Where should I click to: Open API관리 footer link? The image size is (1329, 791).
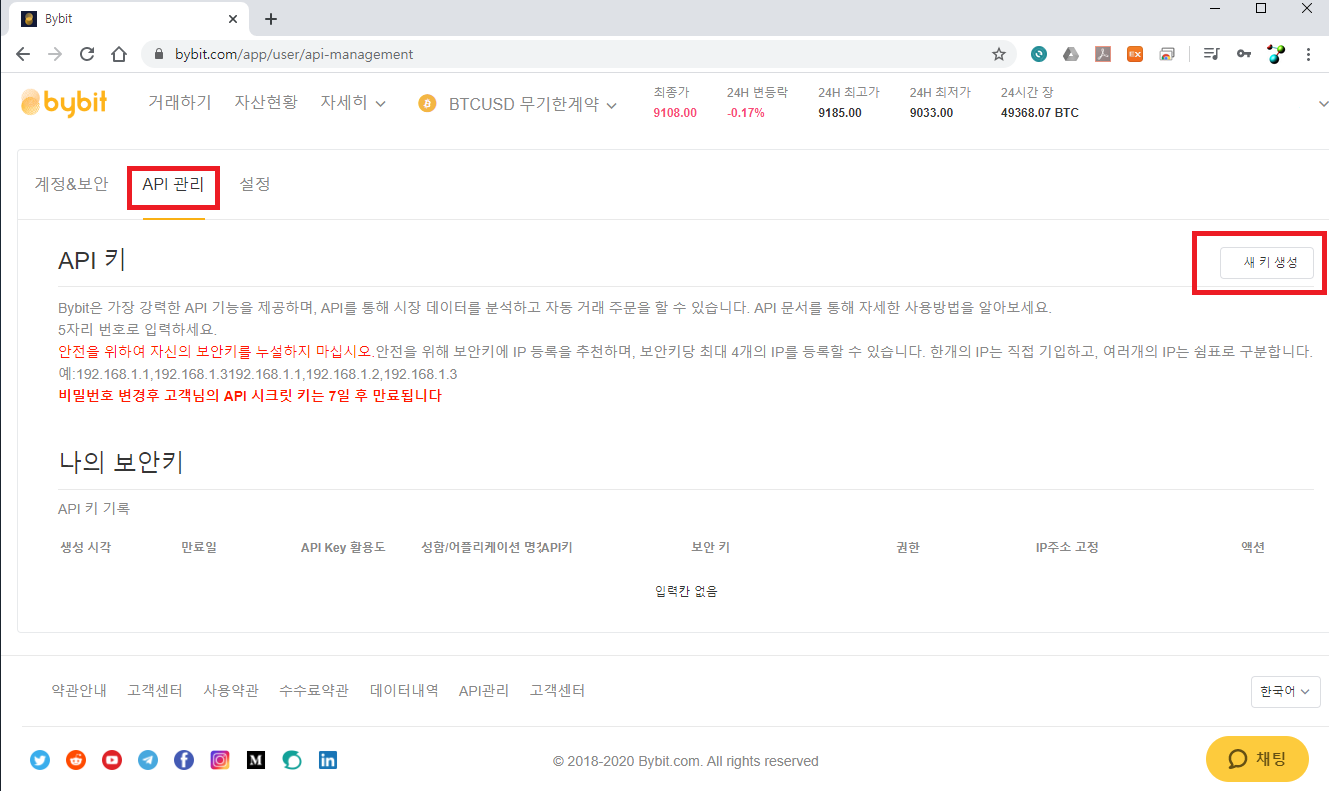point(484,691)
